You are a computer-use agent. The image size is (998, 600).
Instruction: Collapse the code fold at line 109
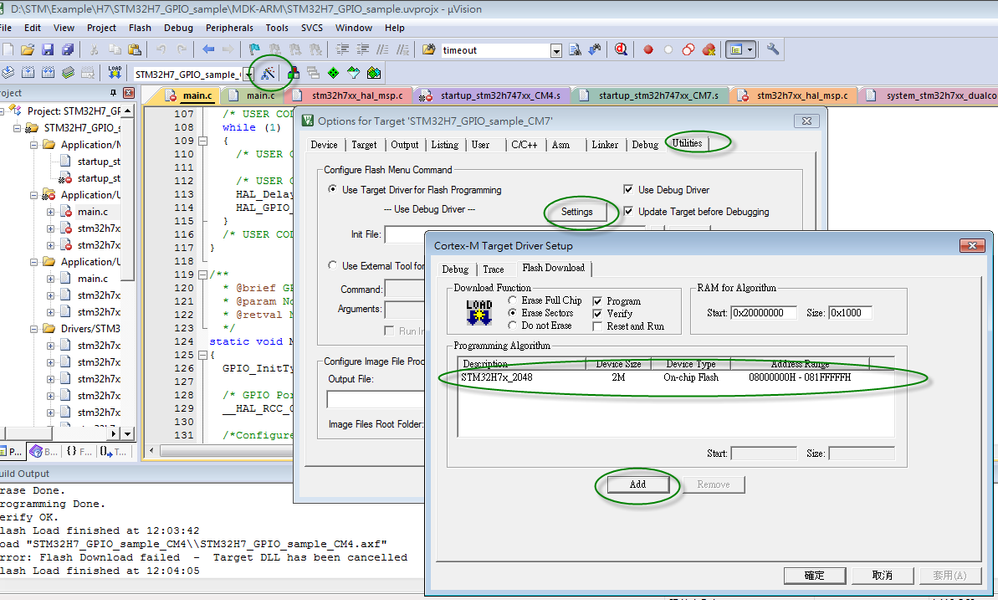(x=202, y=141)
